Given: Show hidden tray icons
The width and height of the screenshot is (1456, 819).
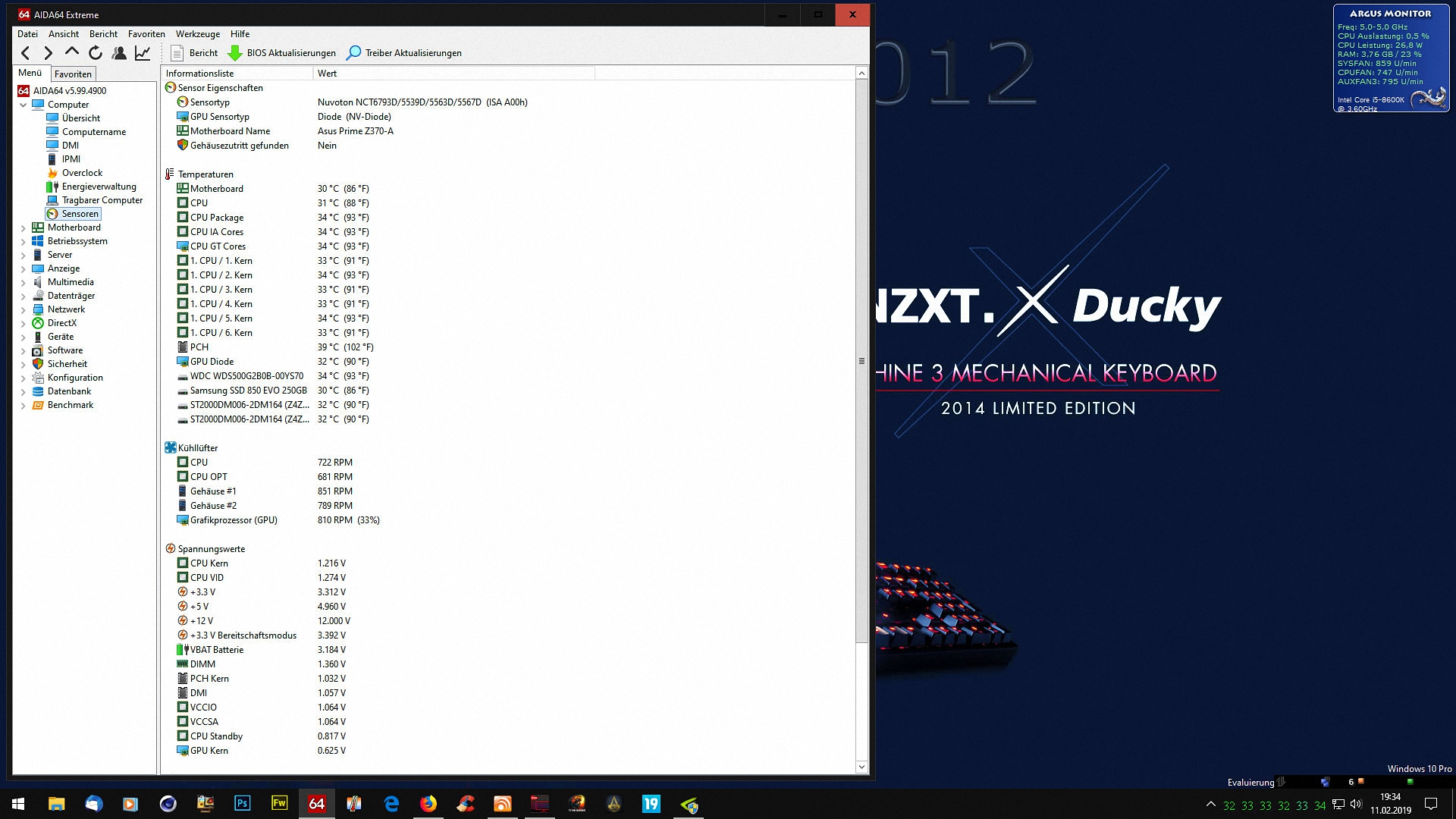Looking at the screenshot, I should click(x=1210, y=804).
